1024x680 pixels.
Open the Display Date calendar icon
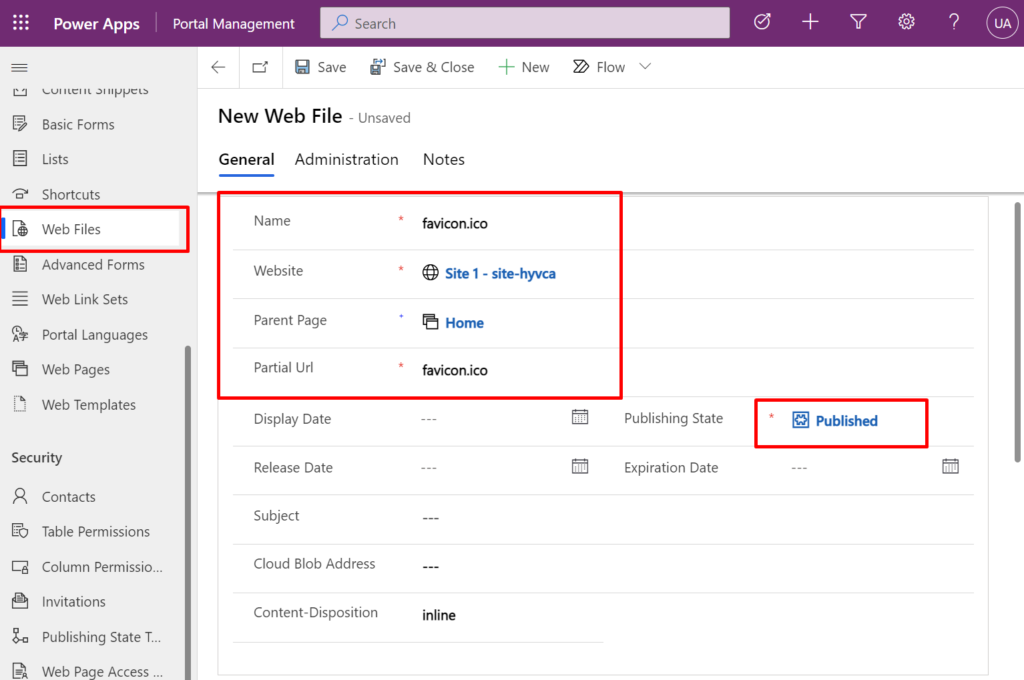tap(580, 417)
